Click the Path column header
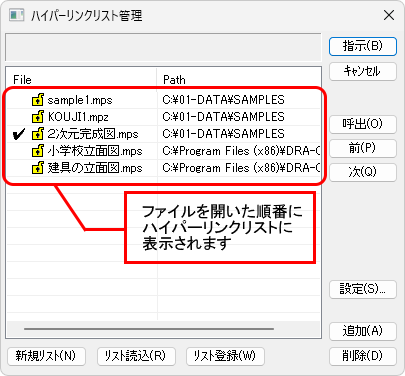The width and height of the screenshot is (405, 376). coord(239,79)
